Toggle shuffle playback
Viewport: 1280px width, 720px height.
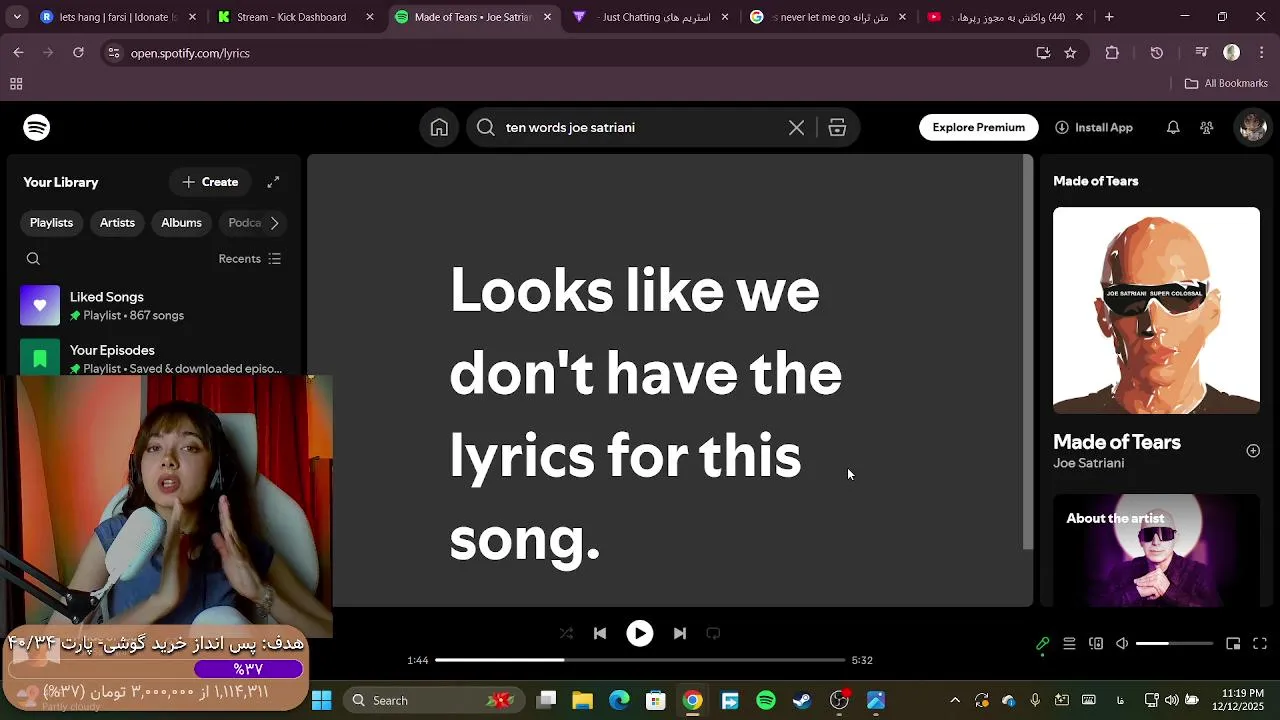[566, 633]
